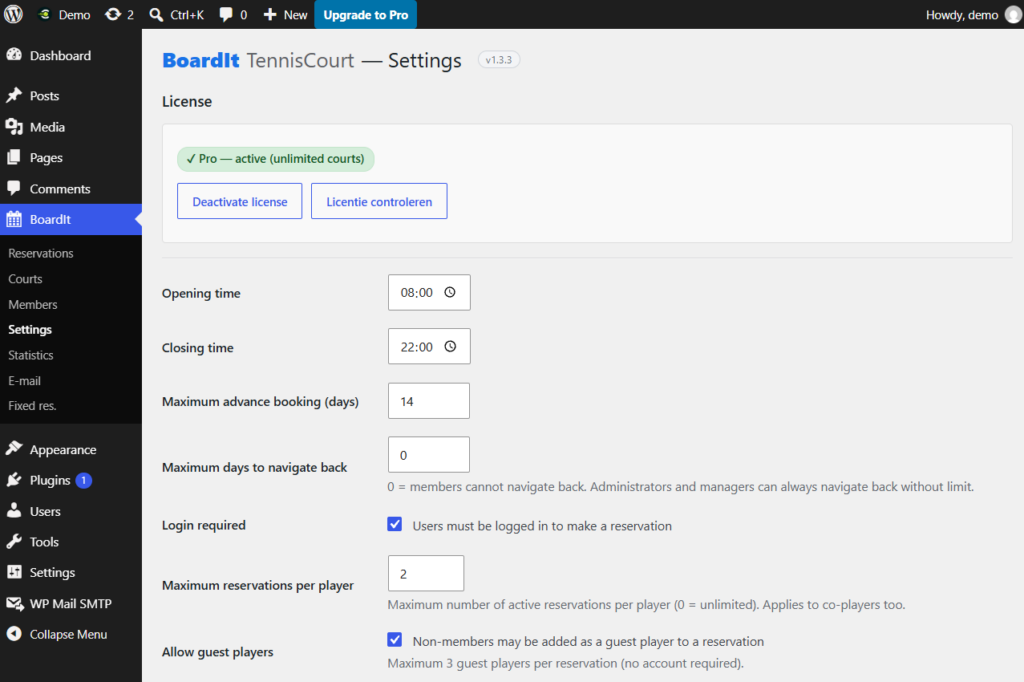Click the Maximum reservations per player field

[426, 574]
